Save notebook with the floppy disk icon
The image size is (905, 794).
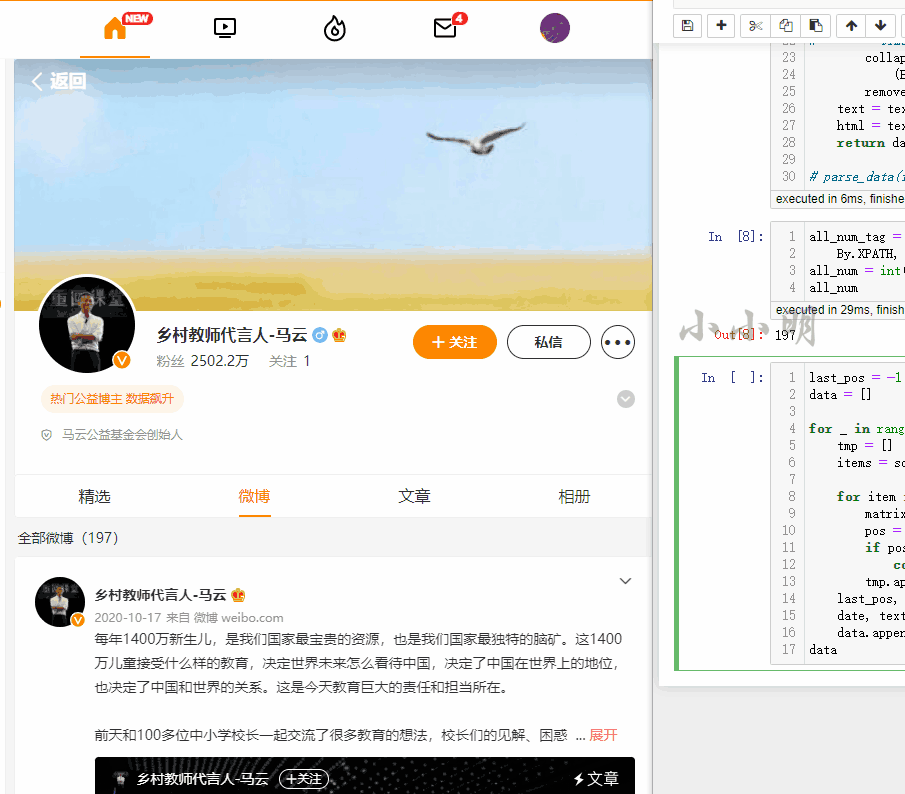[687, 25]
